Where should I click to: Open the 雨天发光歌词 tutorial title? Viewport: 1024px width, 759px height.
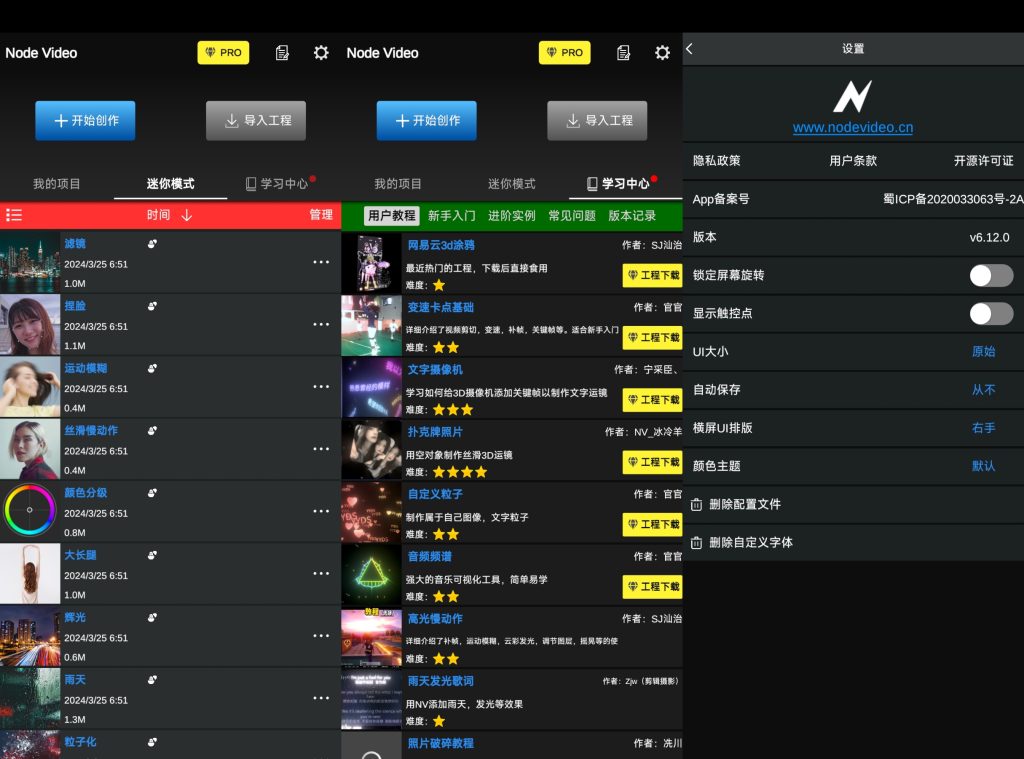441,681
